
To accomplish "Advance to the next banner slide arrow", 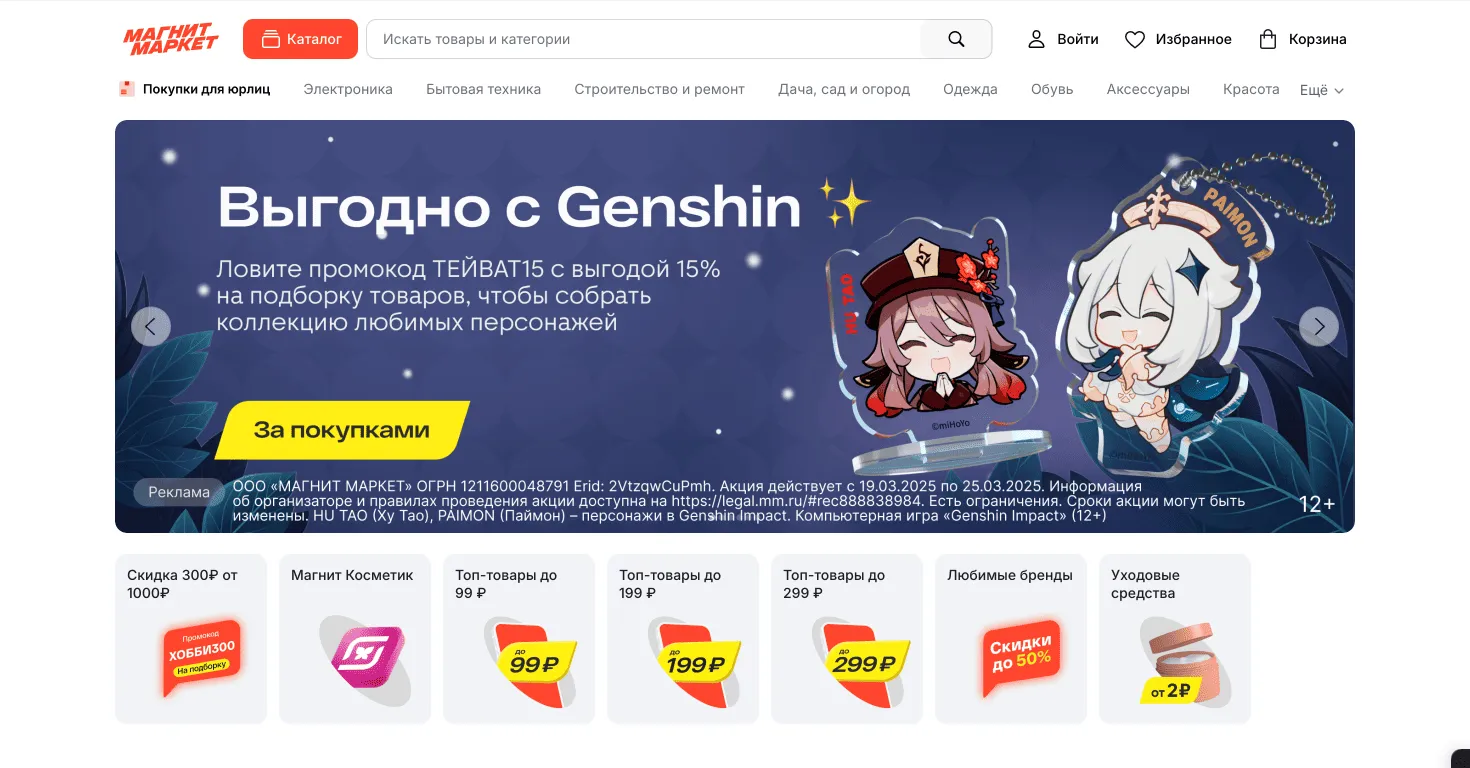I will [x=1319, y=326].
